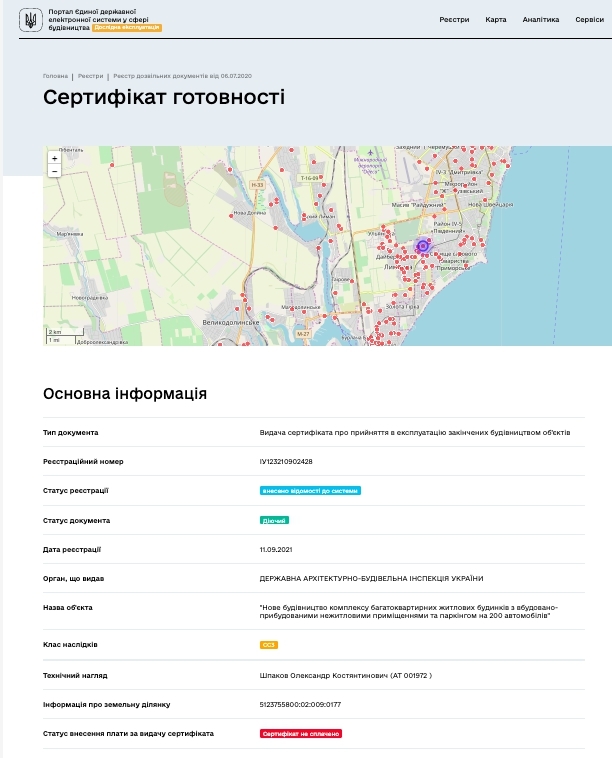Select ДЕРЖАВНА АРХІТЕКТУРНО-БУДІВЕЛЬНА ІНСПЕКЦІЯ УКРАЇНИ text

click(371, 579)
